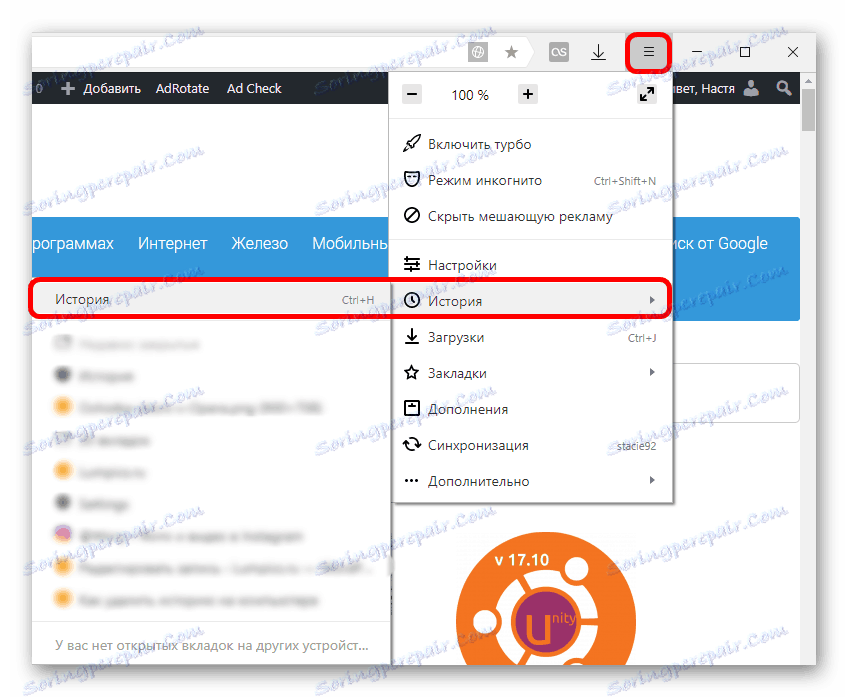Image resolution: width=848 pixels, height=697 pixels.
Task: Expand История submenu arrow
Action: pos(652,300)
